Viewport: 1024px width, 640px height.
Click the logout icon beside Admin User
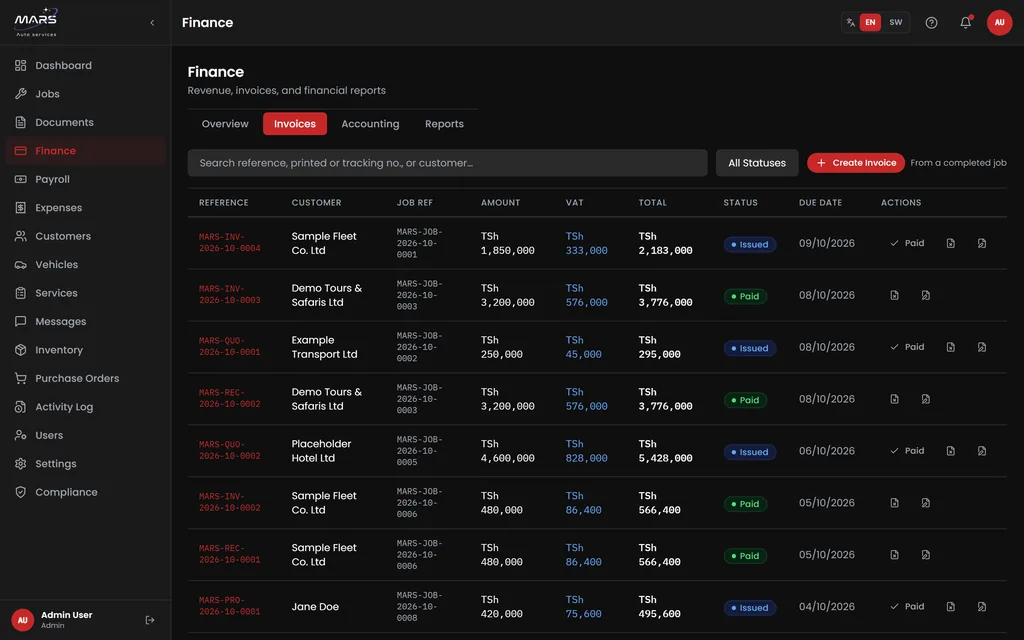150,620
